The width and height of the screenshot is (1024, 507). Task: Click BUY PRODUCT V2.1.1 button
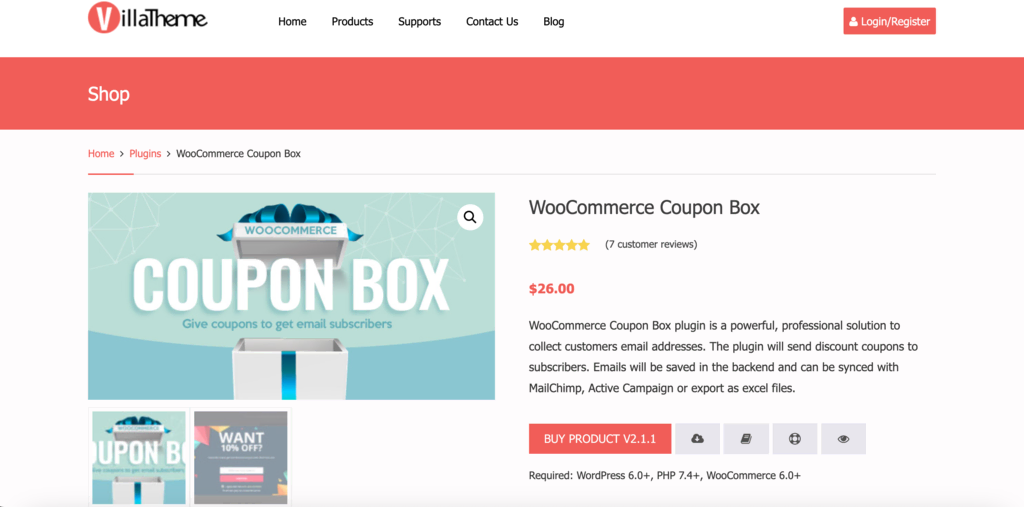pos(600,439)
